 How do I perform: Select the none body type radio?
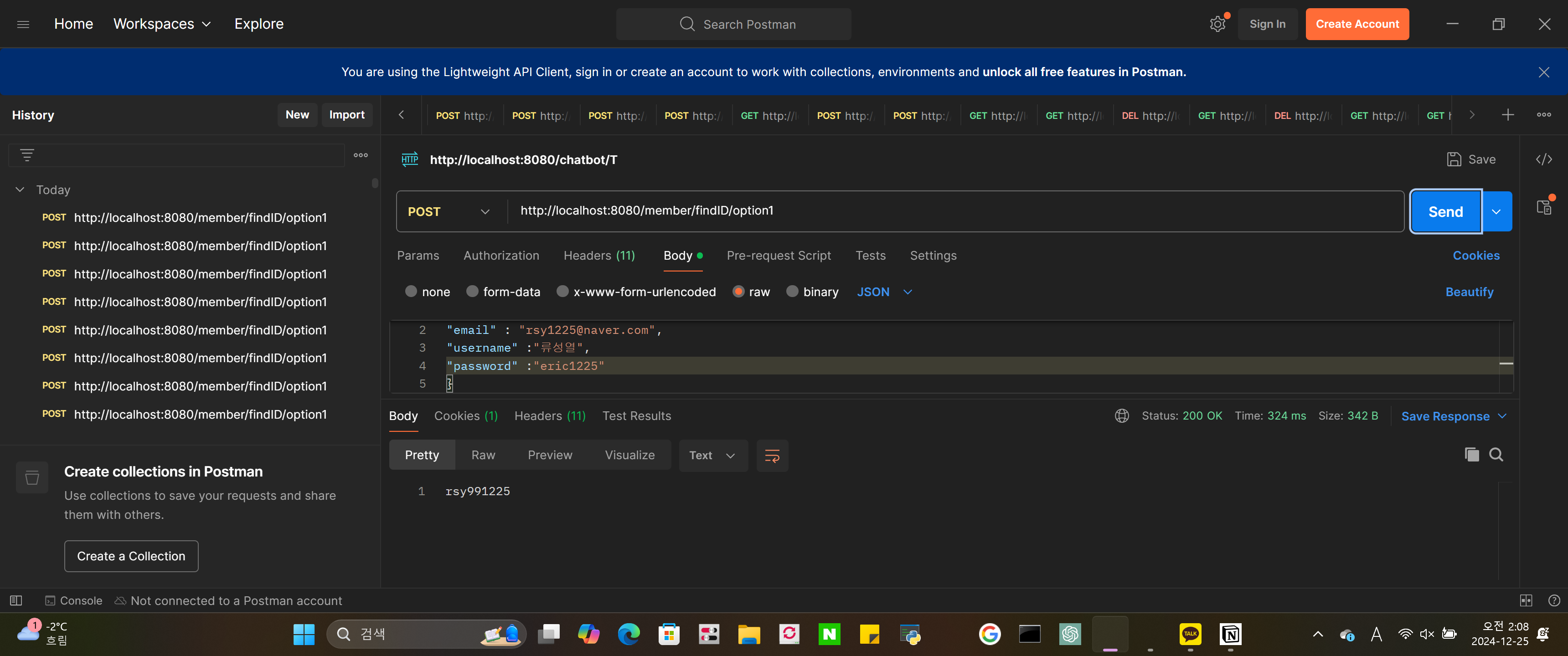point(411,292)
